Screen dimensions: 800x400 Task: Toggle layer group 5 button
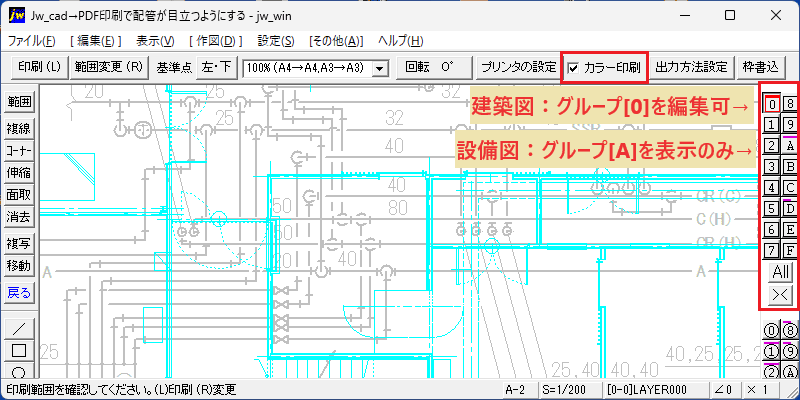[772, 208]
